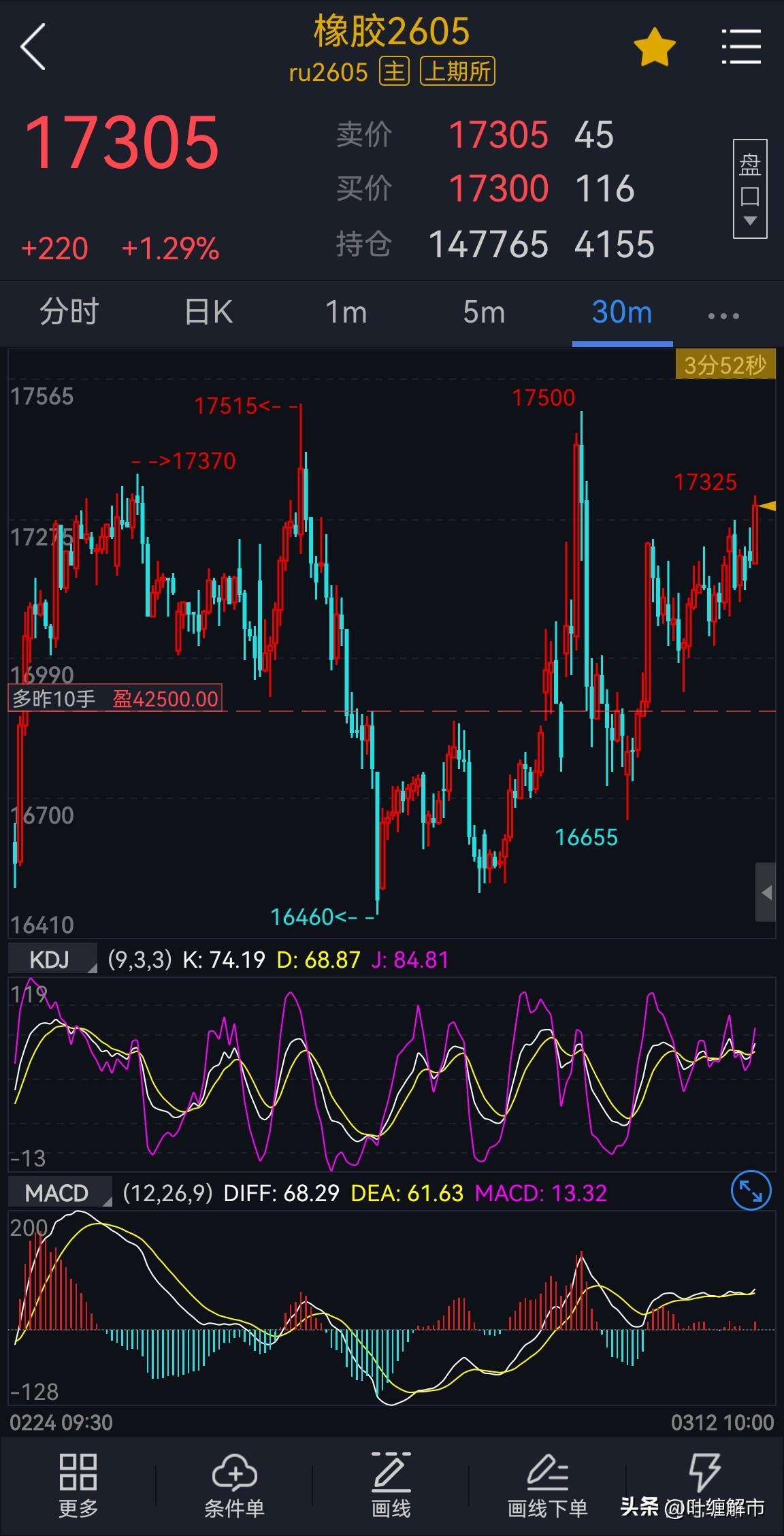Toggle the favorite star icon

[654, 47]
